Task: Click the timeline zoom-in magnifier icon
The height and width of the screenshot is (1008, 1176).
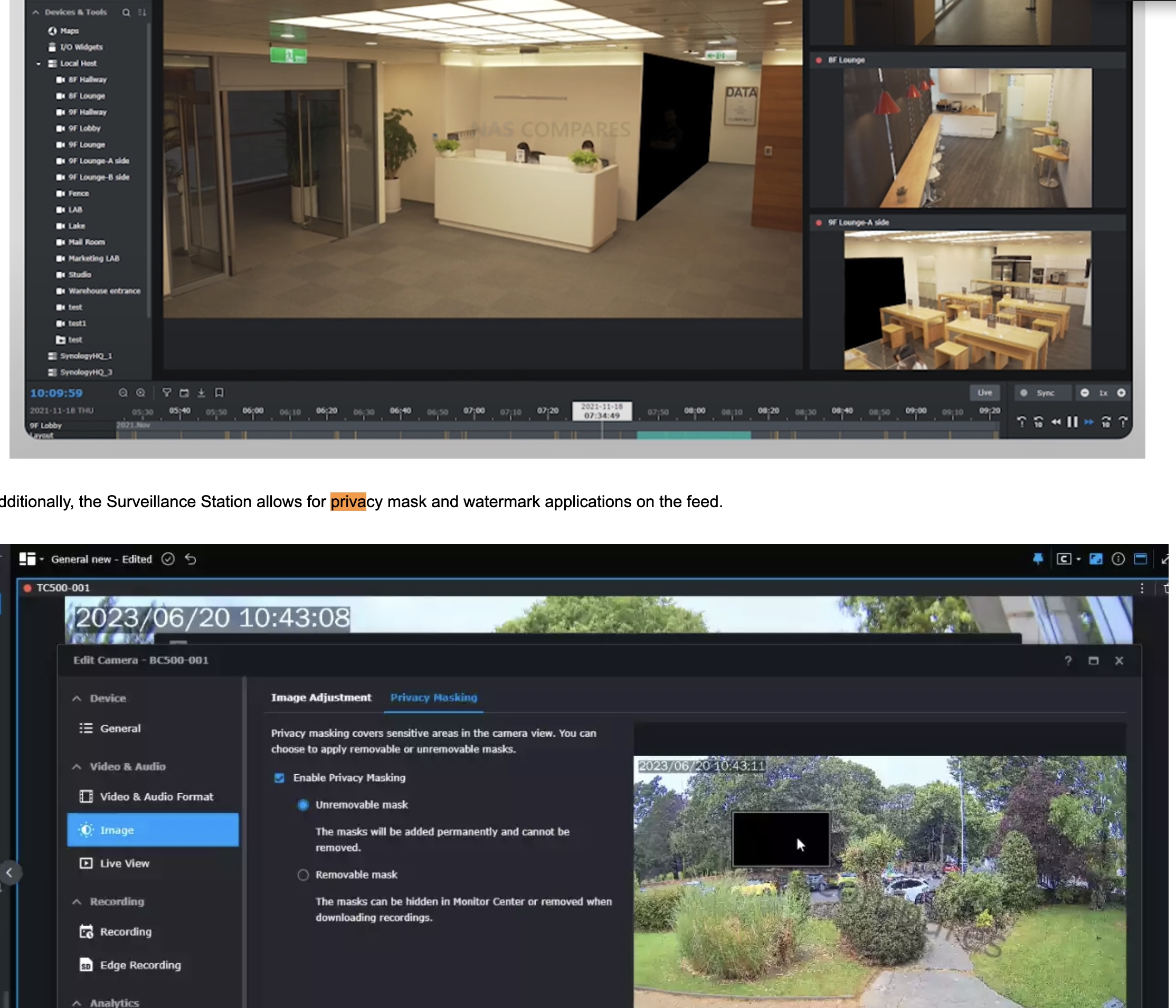Action: click(141, 393)
